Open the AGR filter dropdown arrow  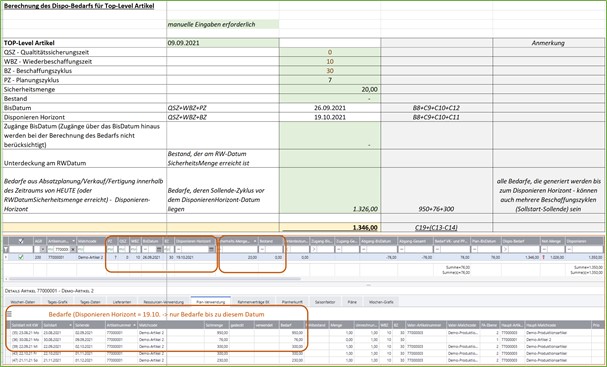(43, 250)
